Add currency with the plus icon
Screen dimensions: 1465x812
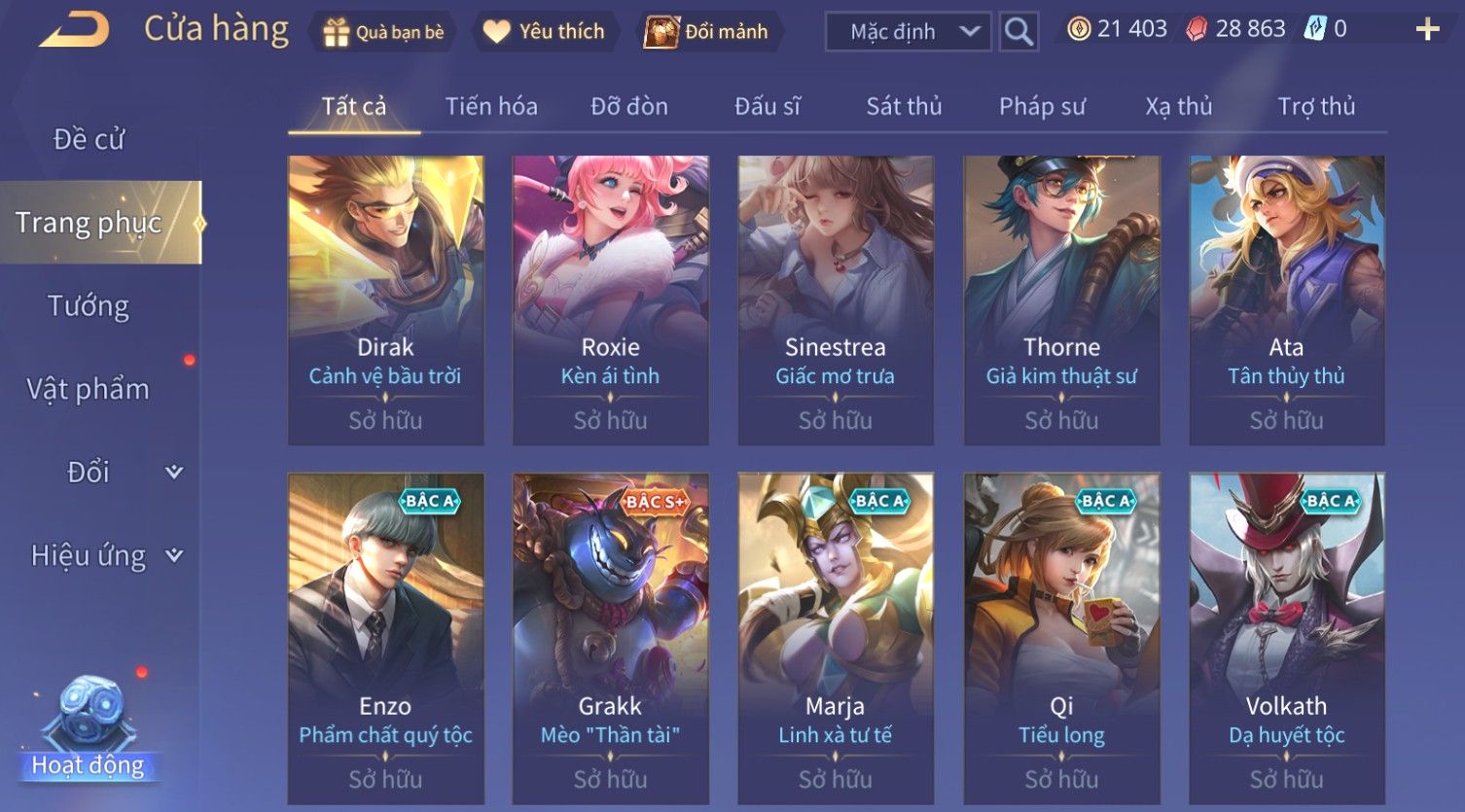(1427, 29)
